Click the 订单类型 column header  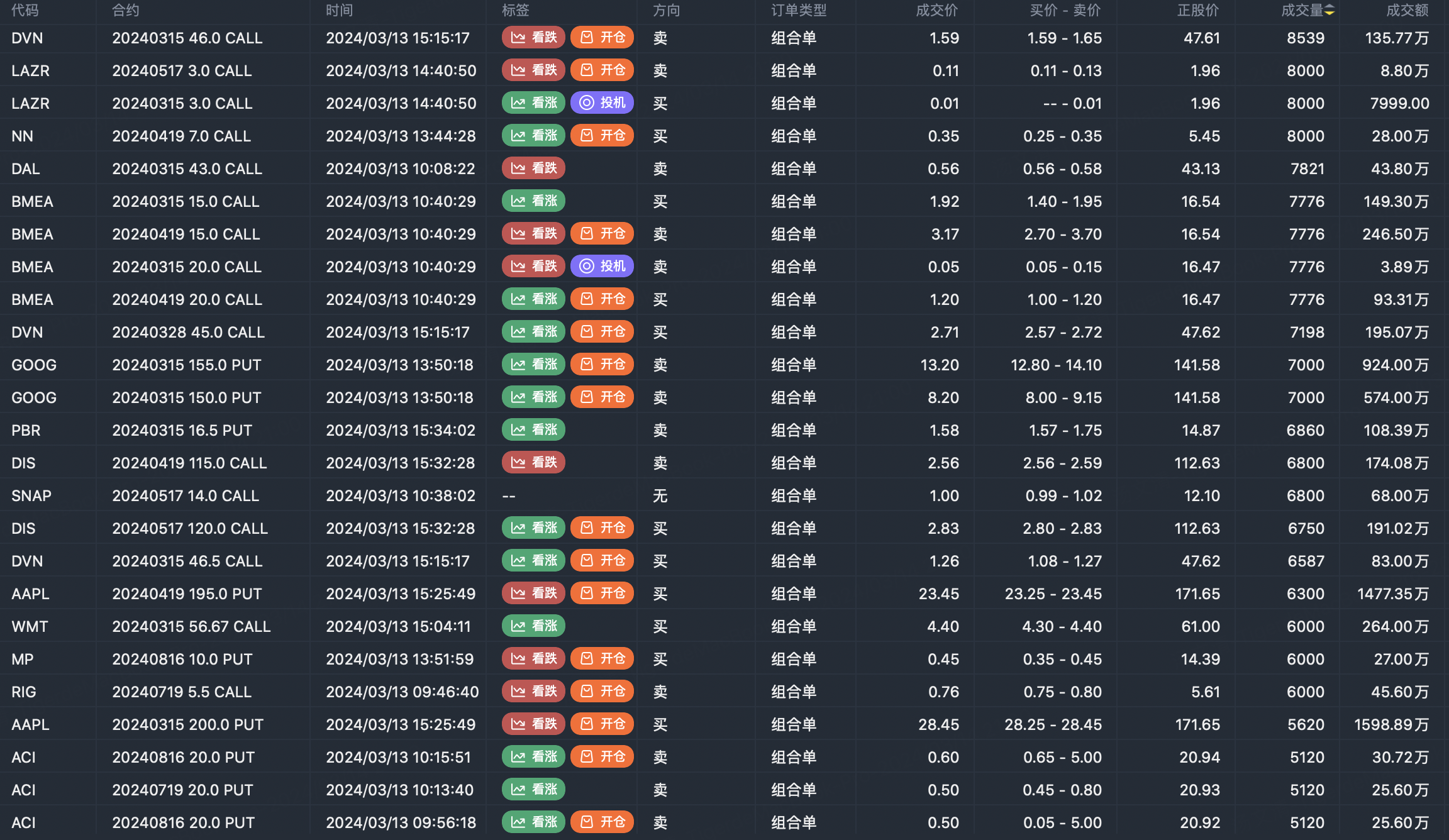pyautogui.click(x=799, y=11)
